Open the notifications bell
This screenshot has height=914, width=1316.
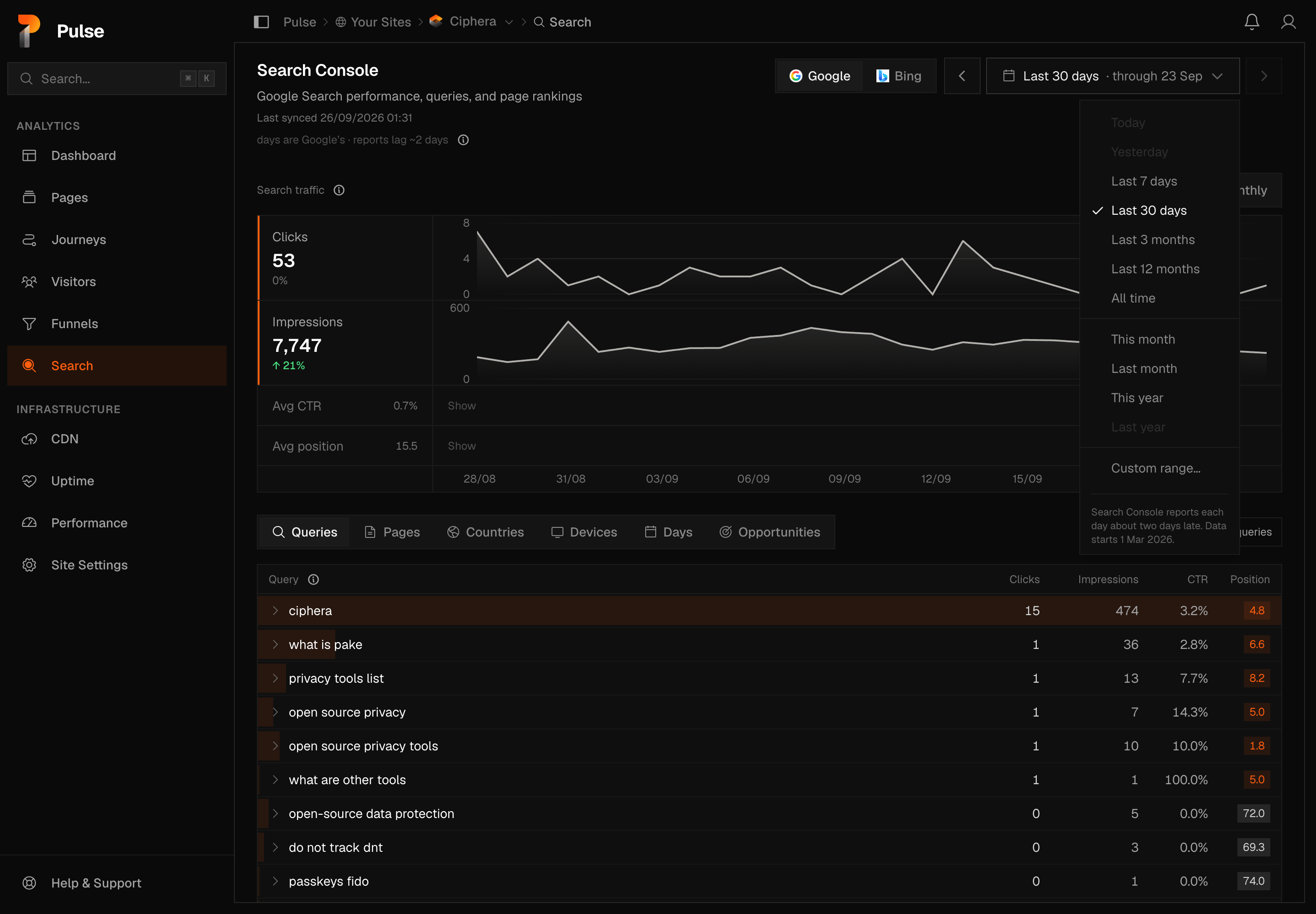click(1252, 22)
